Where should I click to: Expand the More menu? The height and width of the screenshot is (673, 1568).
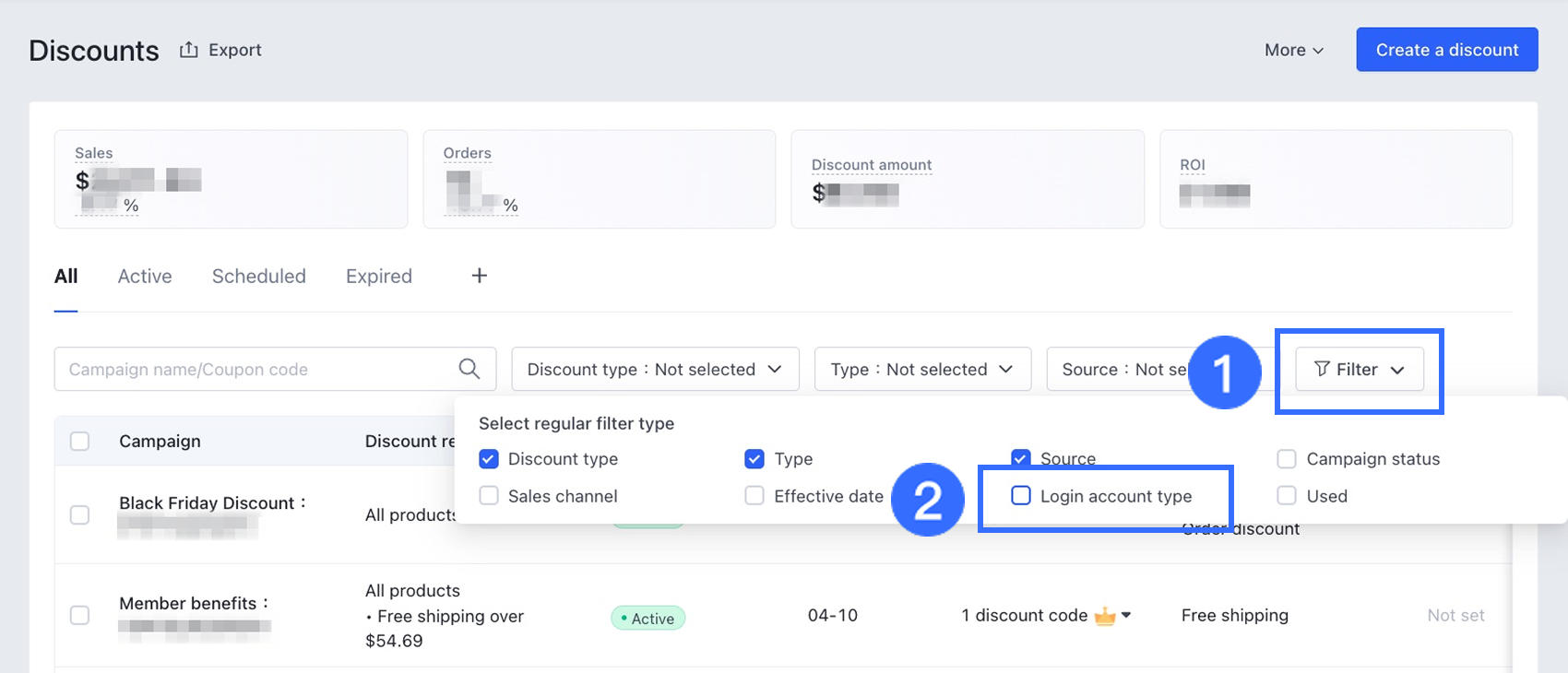(x=1294, y=50)
